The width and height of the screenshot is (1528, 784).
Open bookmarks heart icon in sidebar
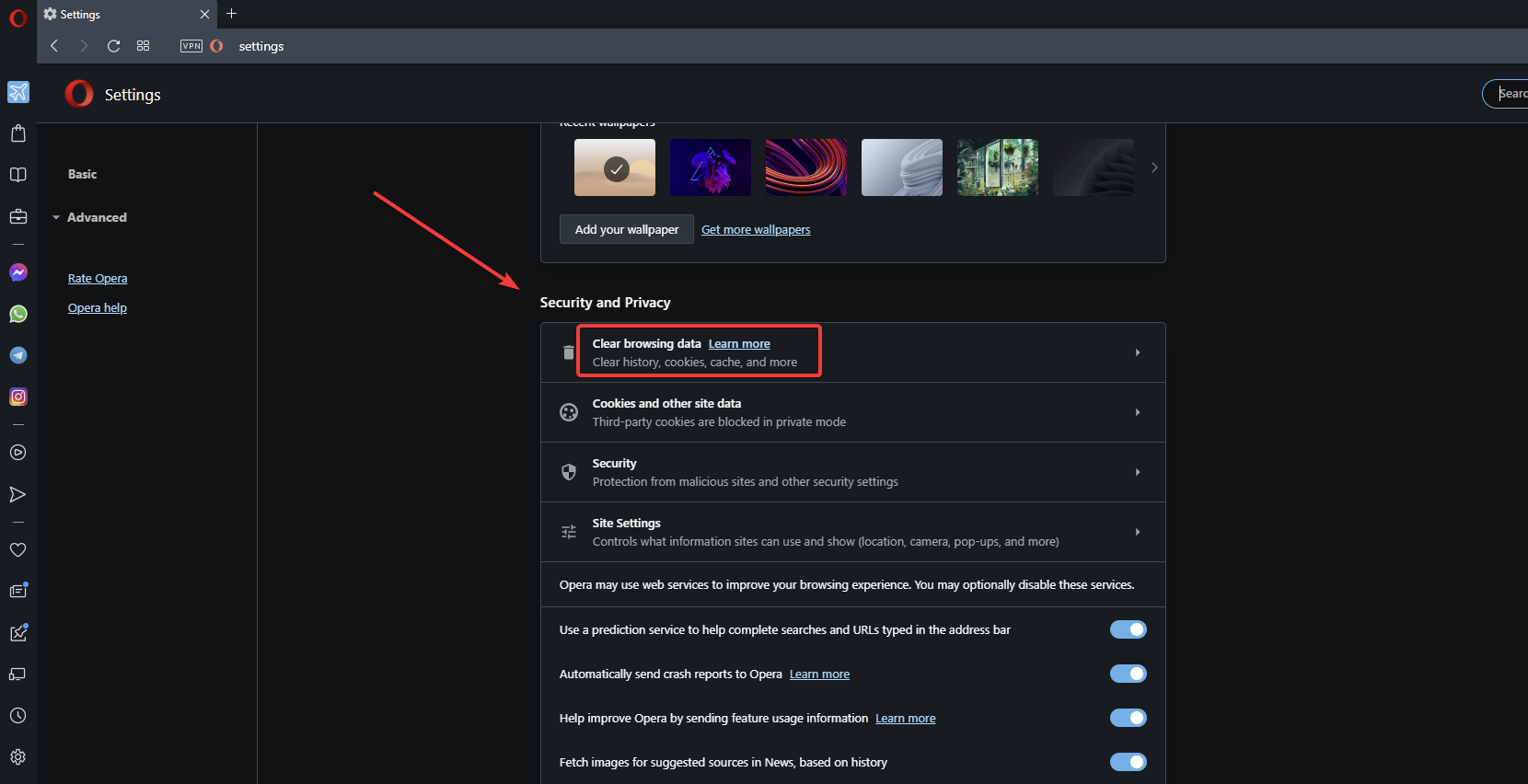pos(18,549)
